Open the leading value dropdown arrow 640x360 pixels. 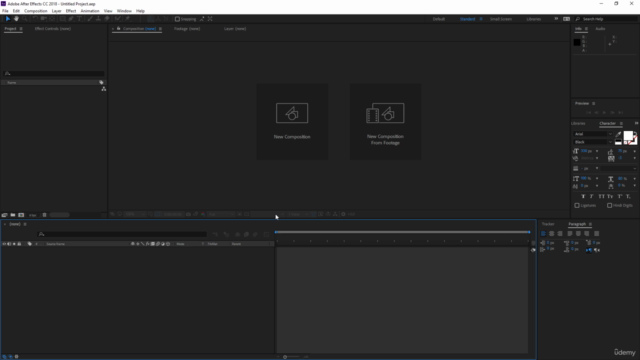[x=634, y=151]
